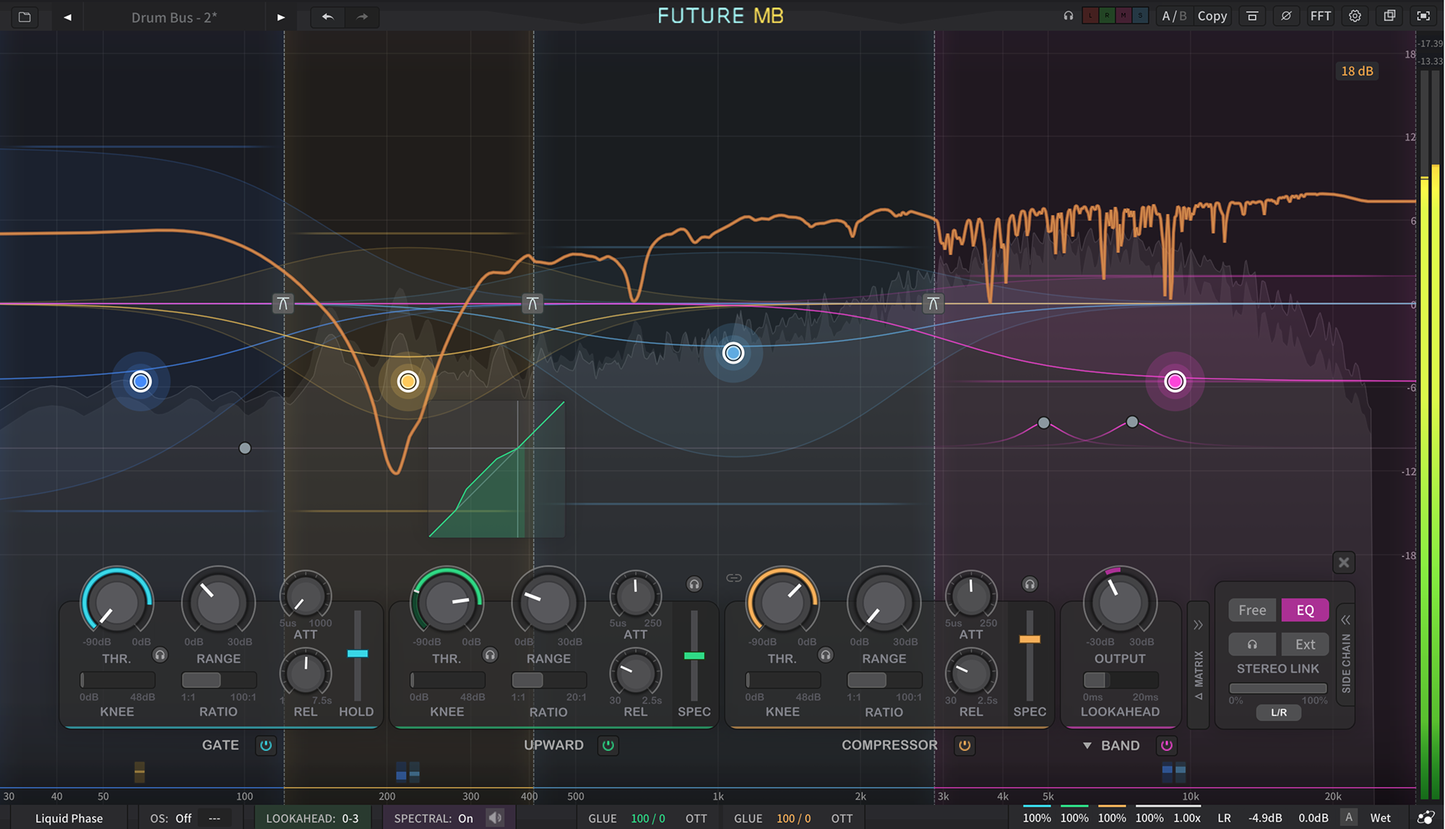Screen dimensions: 1445x829
Task: Click the collapse-view icon next to Copy
Action: (1251, 16)
